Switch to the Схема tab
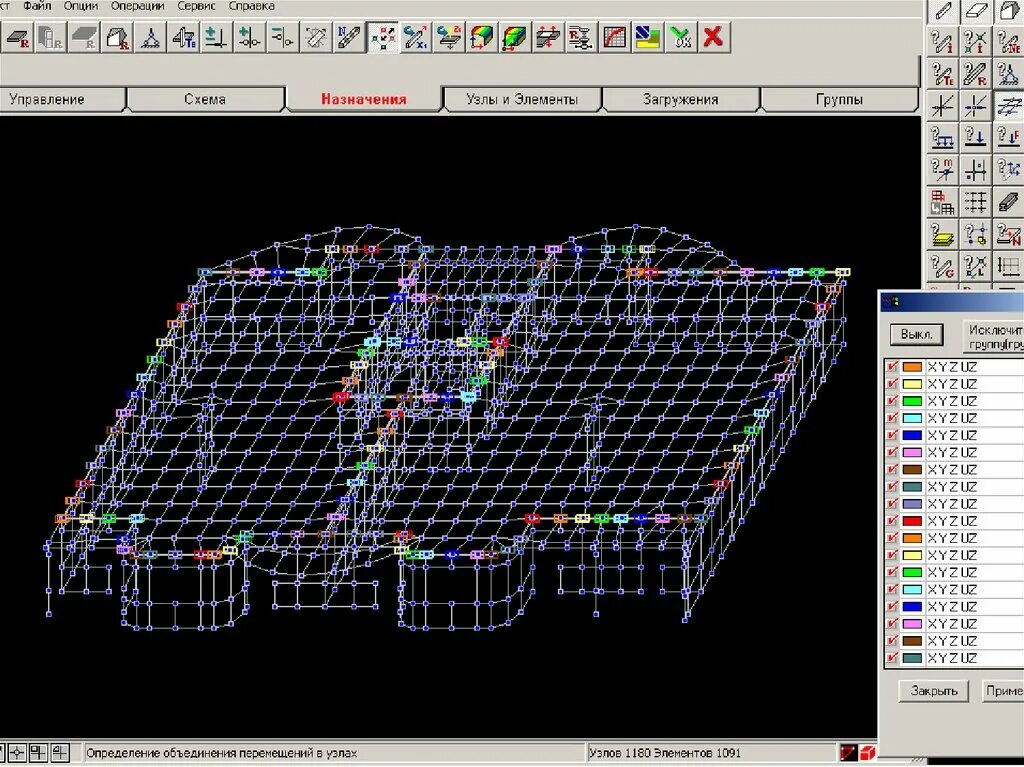Screen dimensions: 1024x767 (205, 100)
